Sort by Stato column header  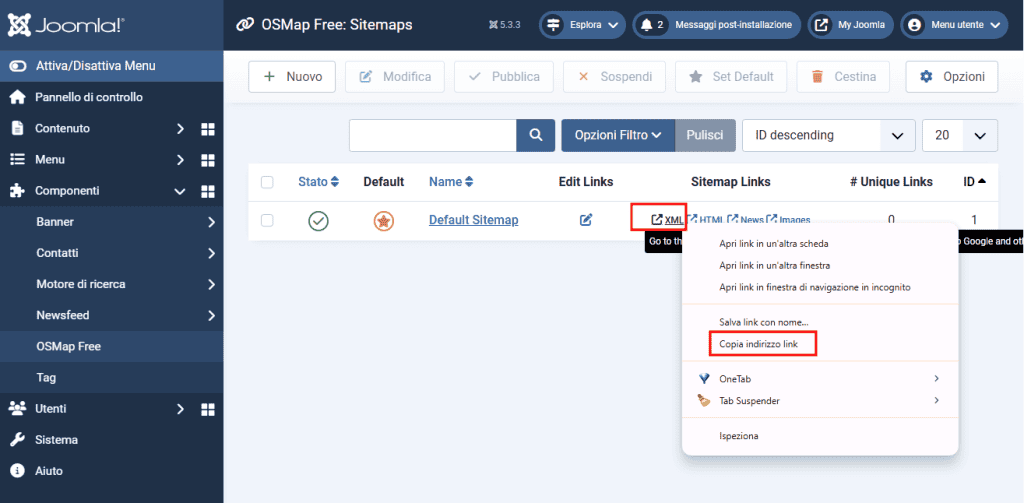click(319, 182)
